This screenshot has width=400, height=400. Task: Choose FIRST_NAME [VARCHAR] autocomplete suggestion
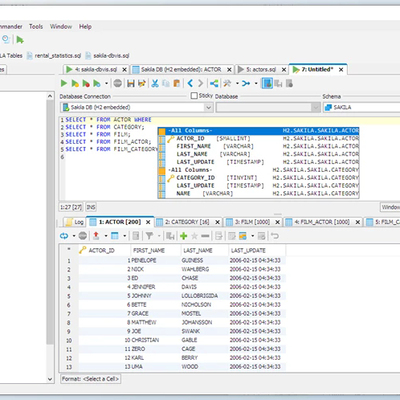[259, 146]
